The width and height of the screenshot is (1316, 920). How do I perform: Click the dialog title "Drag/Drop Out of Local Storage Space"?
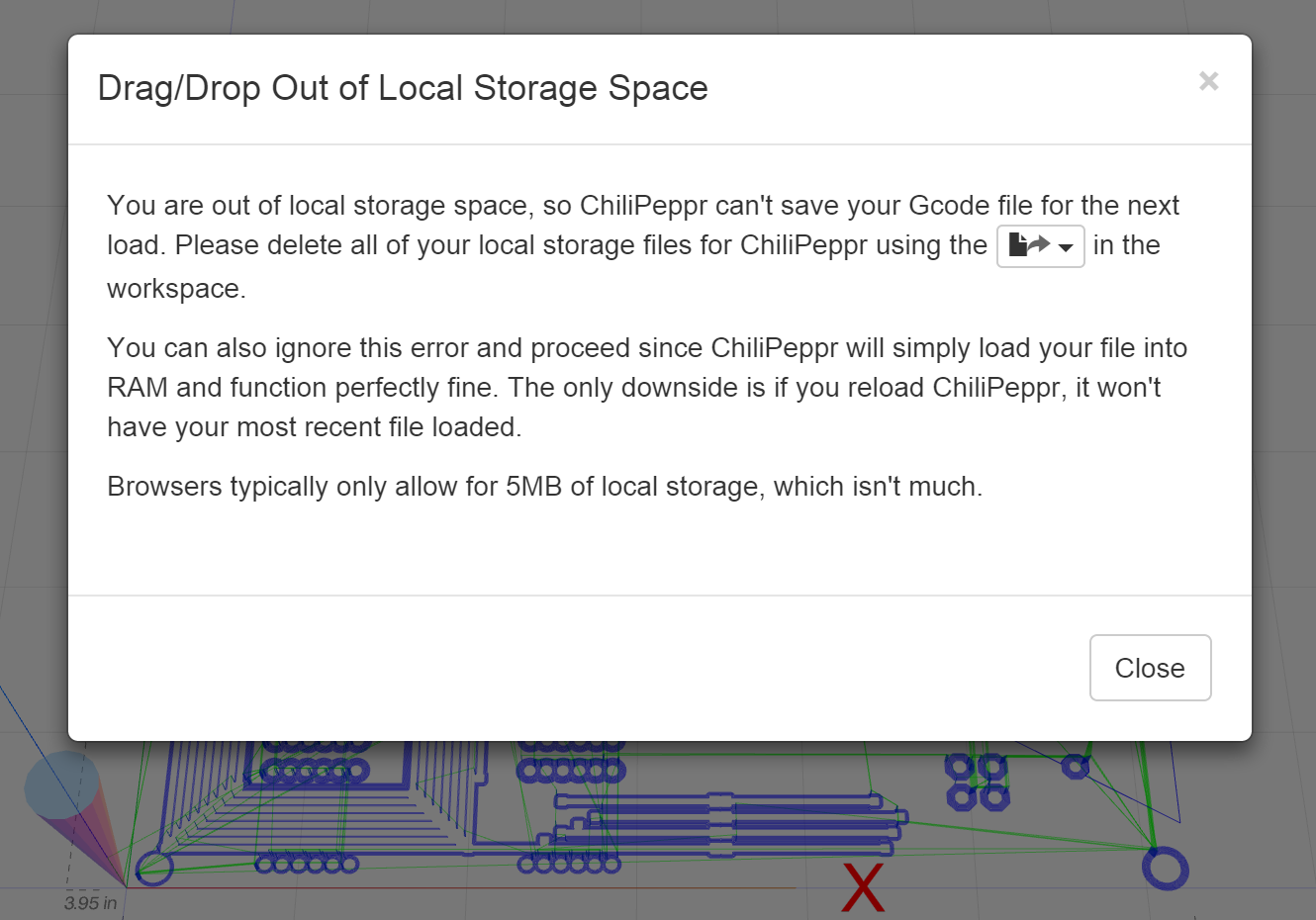coord(403,88)
